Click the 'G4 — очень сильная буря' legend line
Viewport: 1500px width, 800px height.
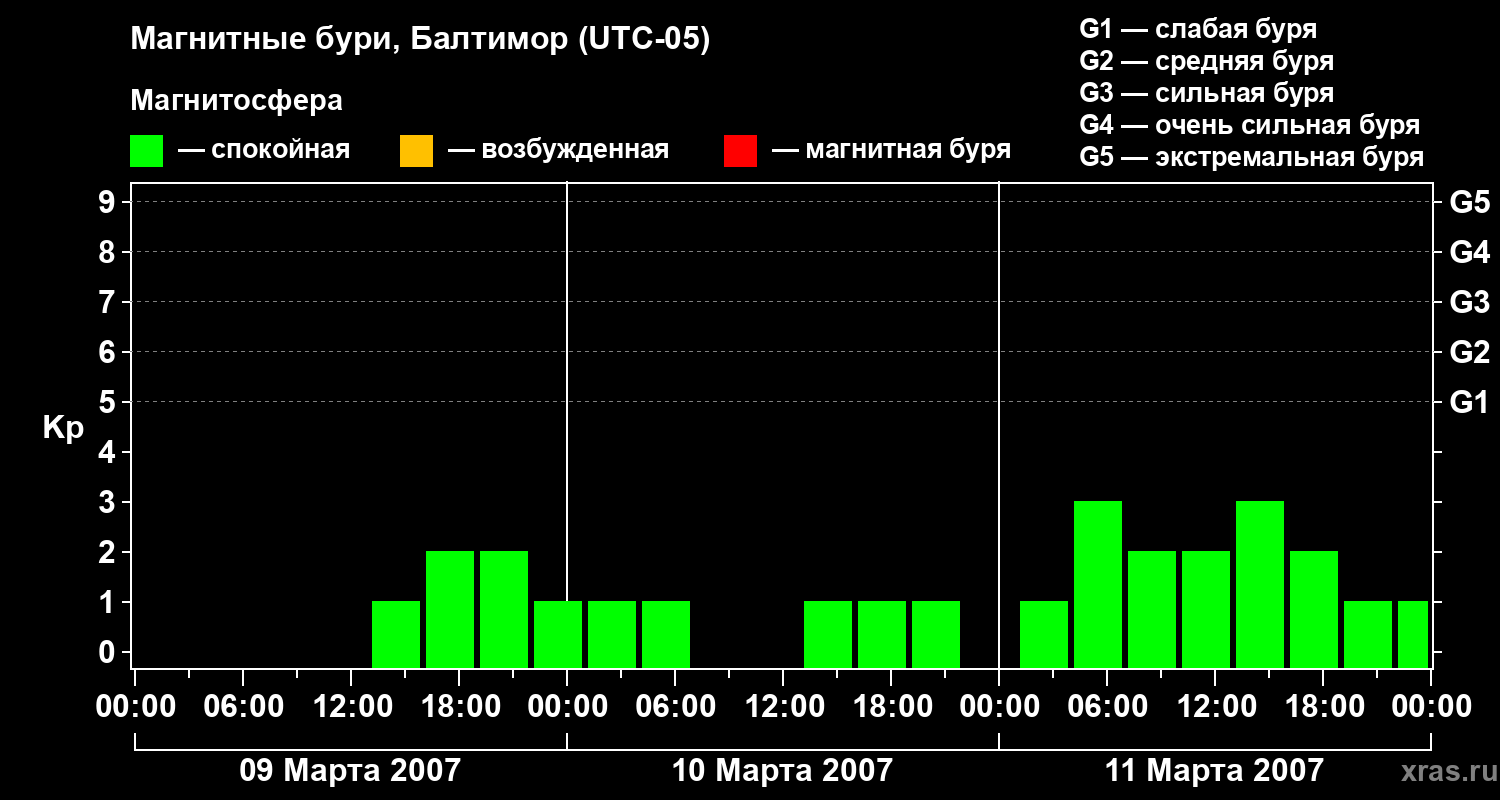point(1250,125)
